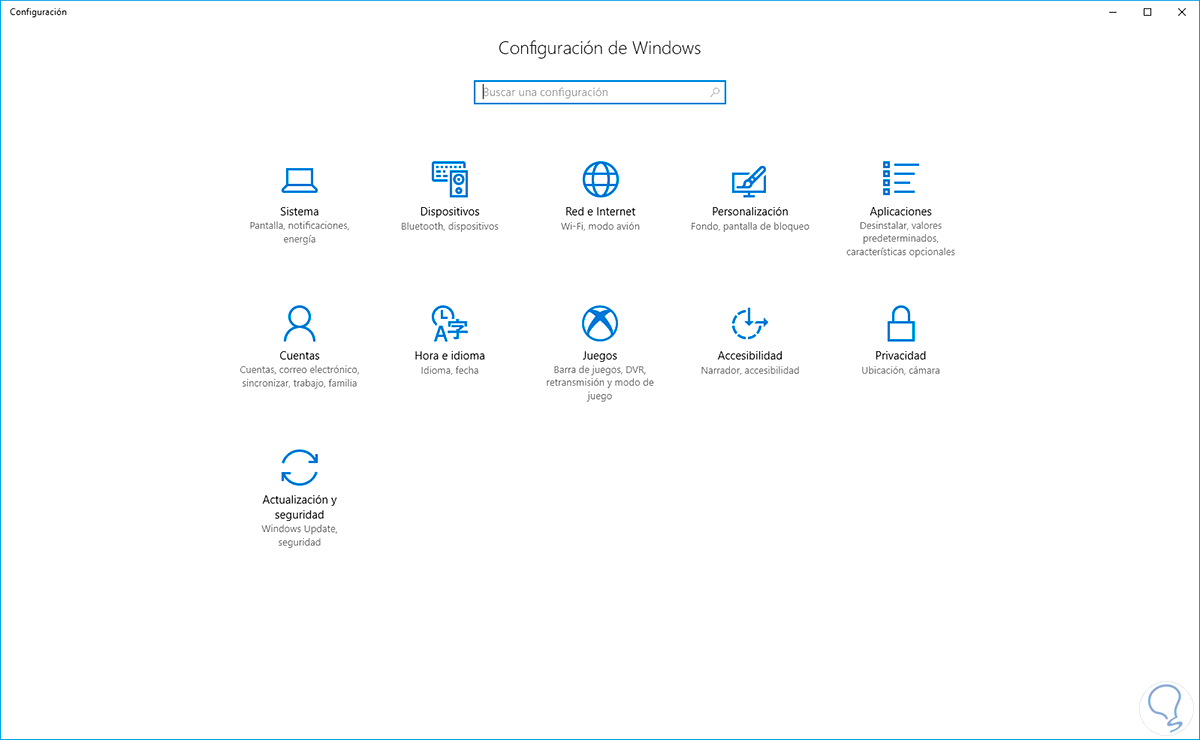The image size is (1200, 740).
Task: Select the 'Sistema' category label
Action: pyautogui.click(x=300, y=212)
